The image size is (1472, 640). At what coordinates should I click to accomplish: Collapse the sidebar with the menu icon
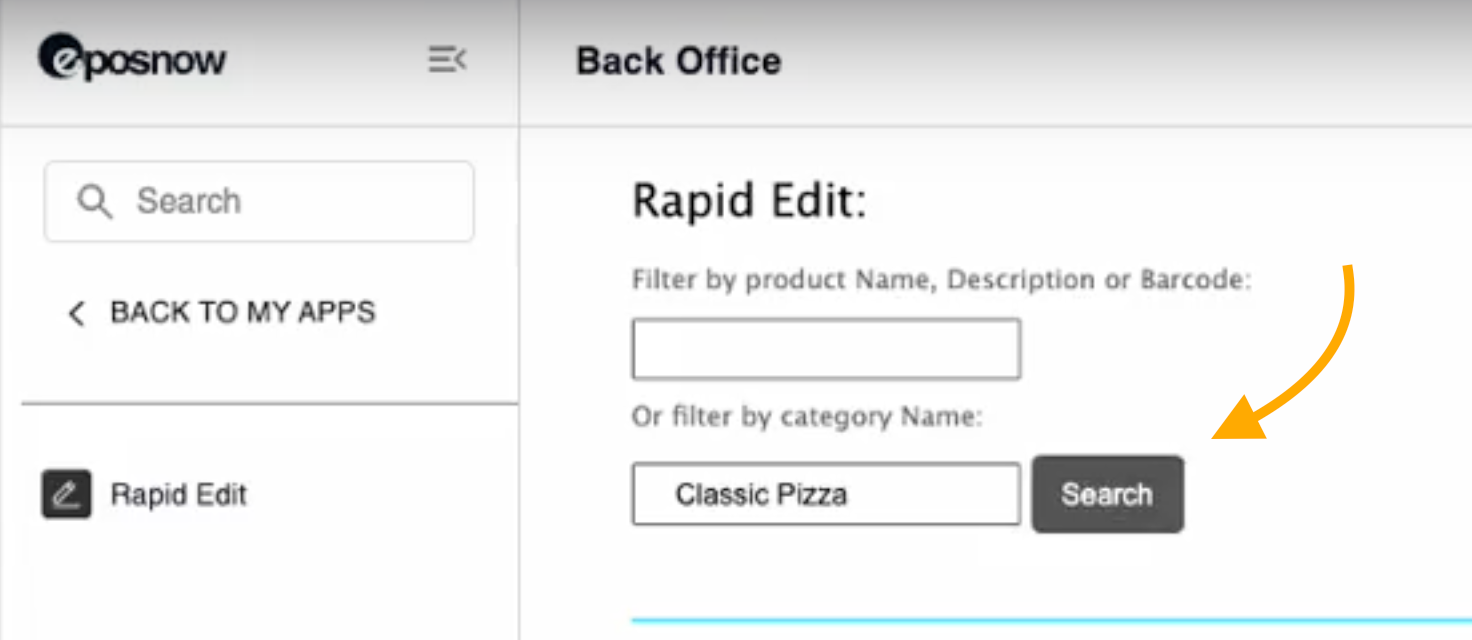click(447, 60)
